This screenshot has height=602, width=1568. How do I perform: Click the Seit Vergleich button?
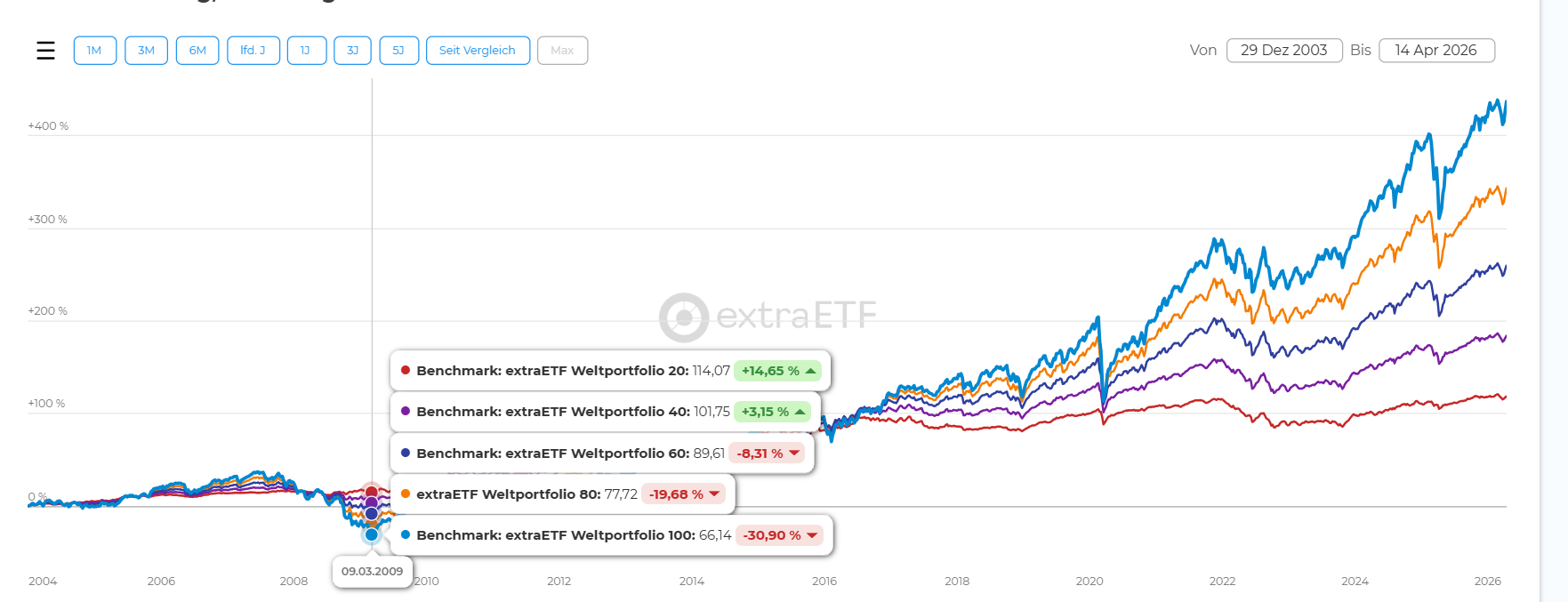478,51
